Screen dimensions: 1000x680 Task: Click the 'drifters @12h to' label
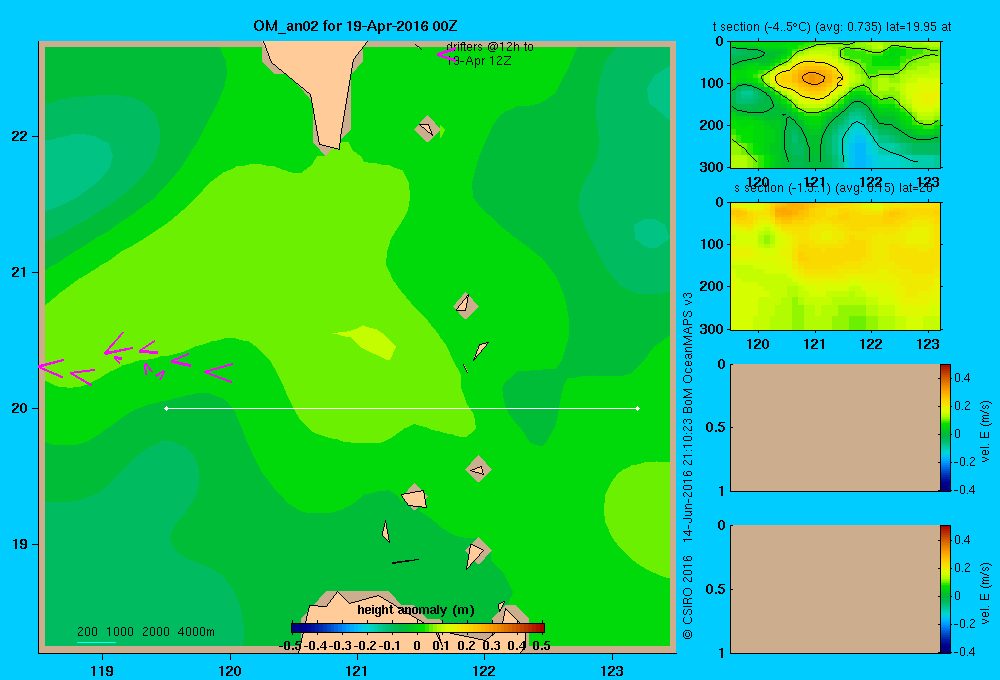(x=490, y=47)
